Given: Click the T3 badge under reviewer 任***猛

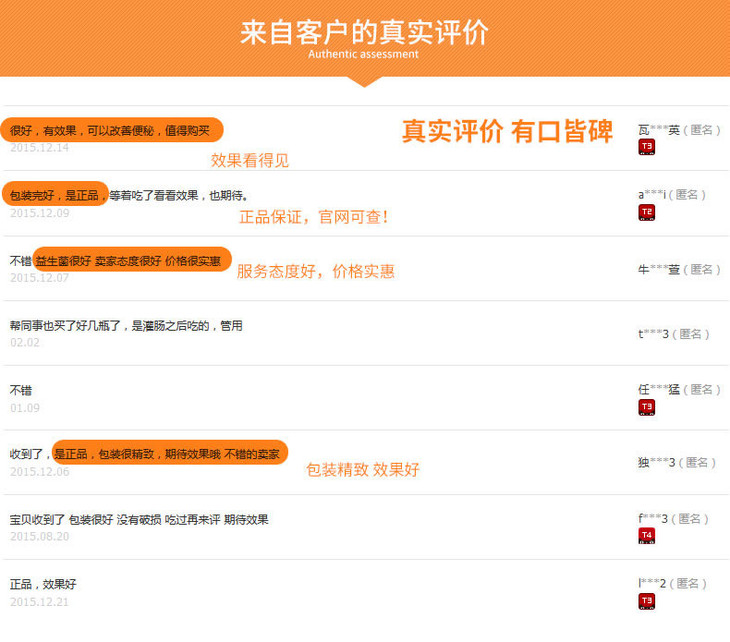Looking at the screenshot, I should click(x=647, y=408).
